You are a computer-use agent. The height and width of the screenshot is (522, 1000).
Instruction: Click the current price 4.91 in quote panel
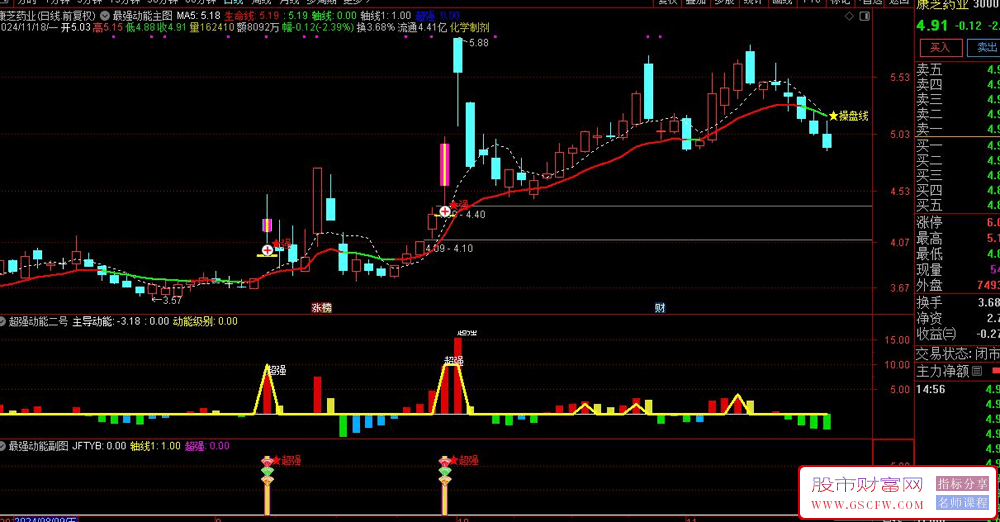[x=932, y=26]
